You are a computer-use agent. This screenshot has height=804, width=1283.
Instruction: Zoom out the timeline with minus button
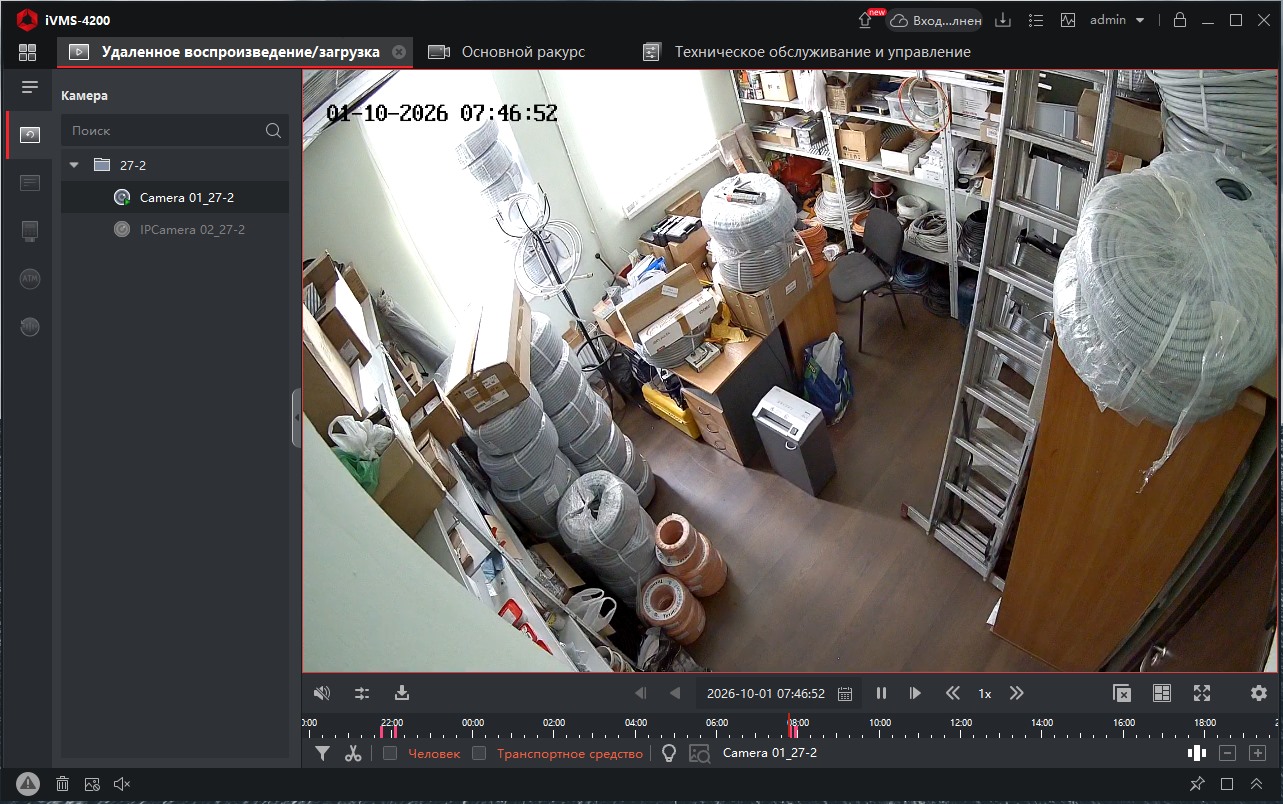click(x=1228, y=753)
